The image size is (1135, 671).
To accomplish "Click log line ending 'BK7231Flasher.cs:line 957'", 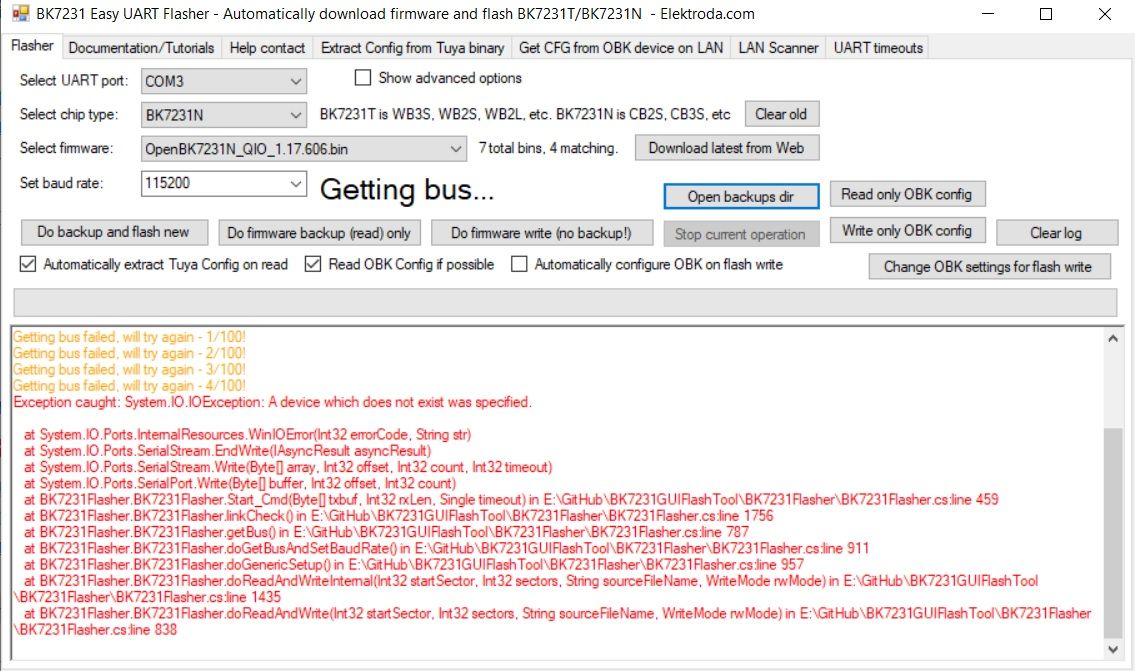I will [414, 565].
